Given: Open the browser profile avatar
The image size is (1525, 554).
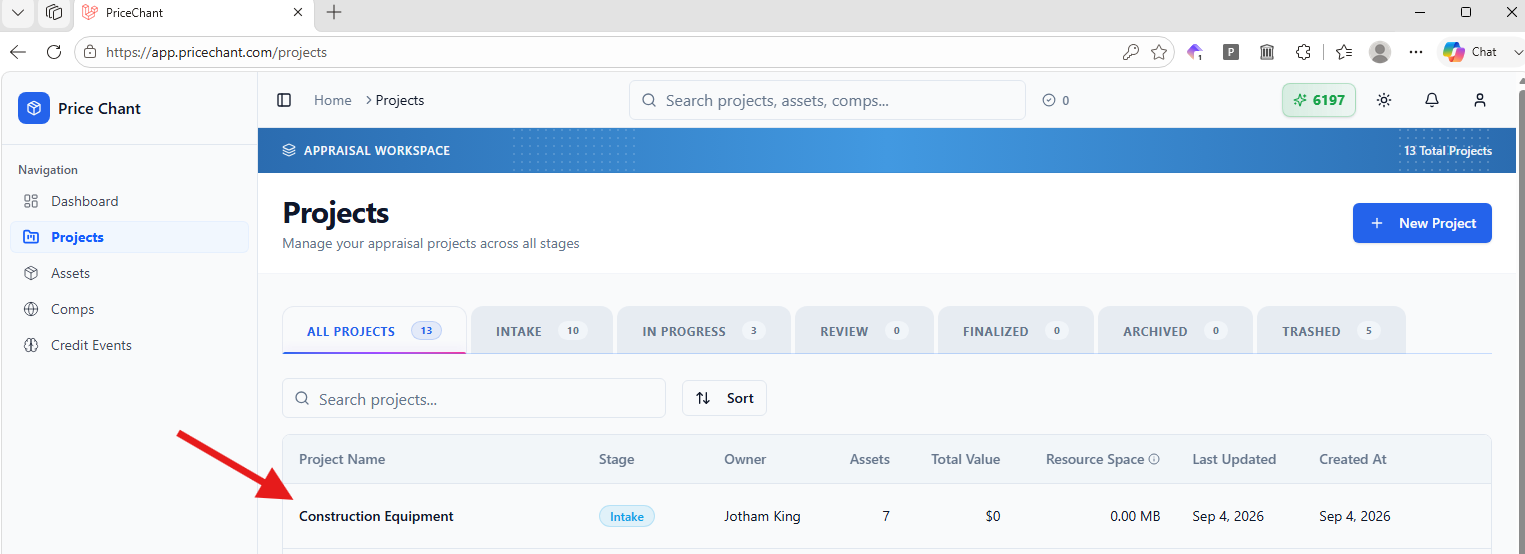Looking at the screenshot, I should 1380,52.
